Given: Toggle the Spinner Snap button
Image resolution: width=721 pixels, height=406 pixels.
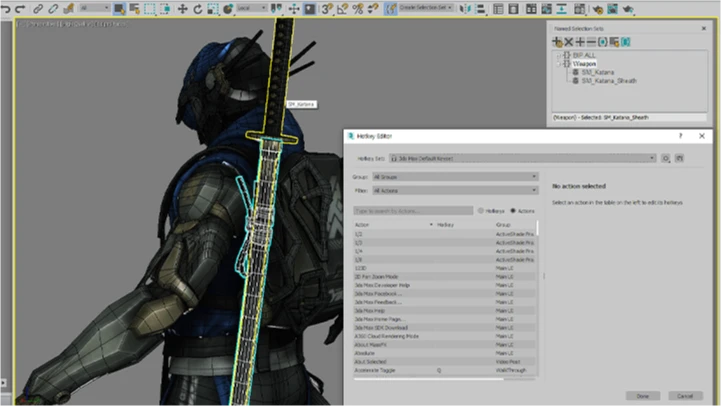Looking at the screenshot, I should 373,8.
